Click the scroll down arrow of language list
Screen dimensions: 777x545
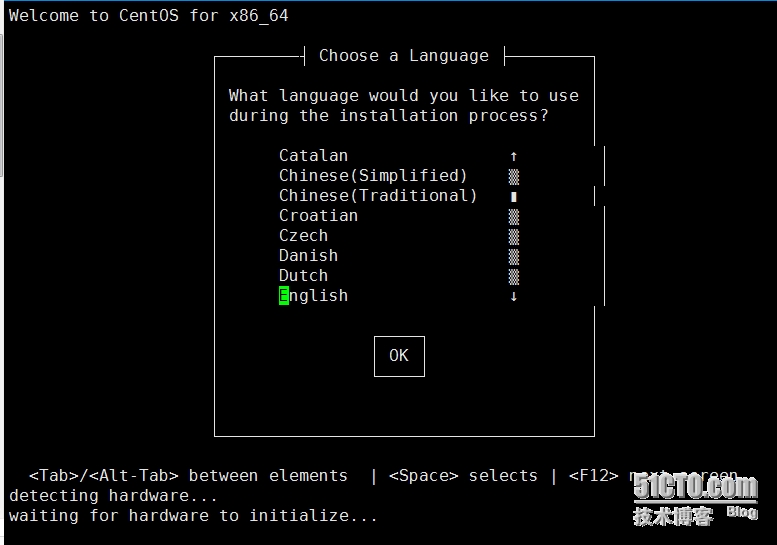(x=514, y=296)
